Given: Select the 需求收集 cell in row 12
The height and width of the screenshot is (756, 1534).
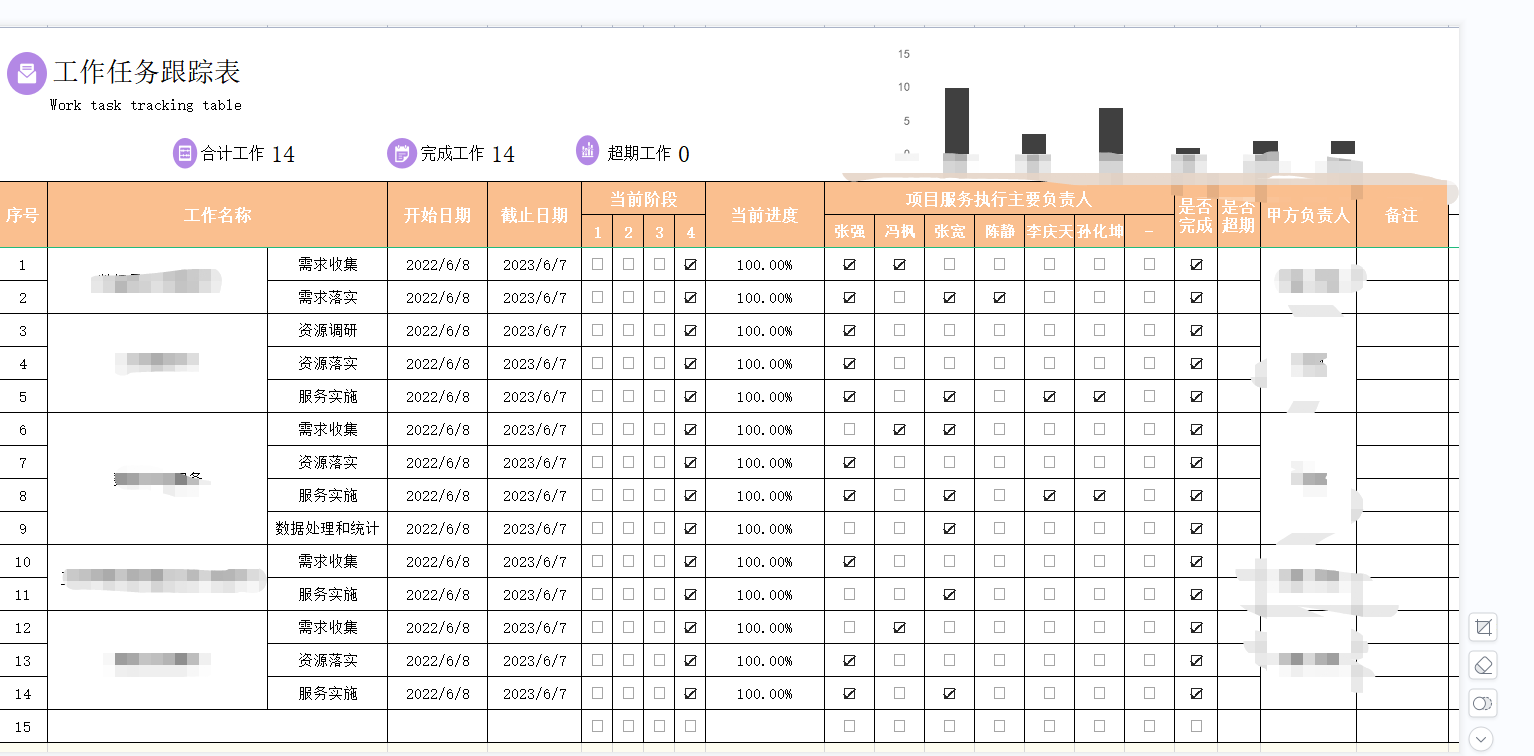Looking at the screenshot, I should click(327, 628).
